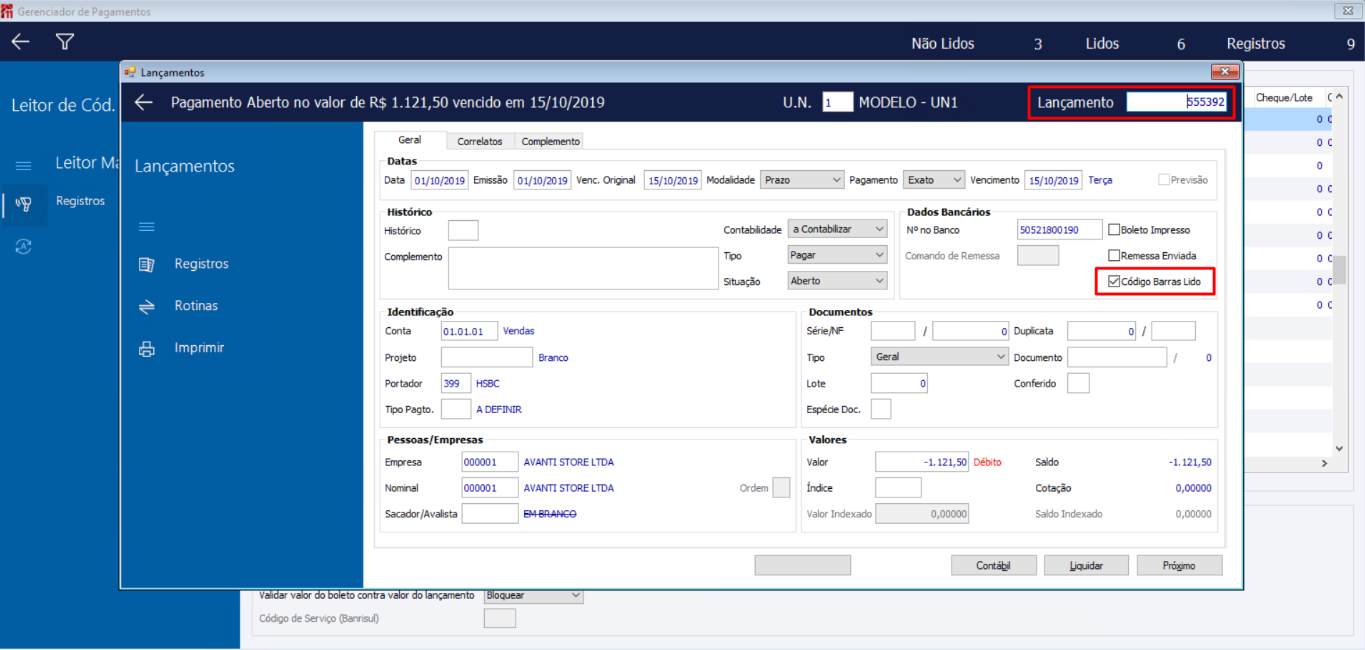Click the Portador field 399

coord(456,383)
